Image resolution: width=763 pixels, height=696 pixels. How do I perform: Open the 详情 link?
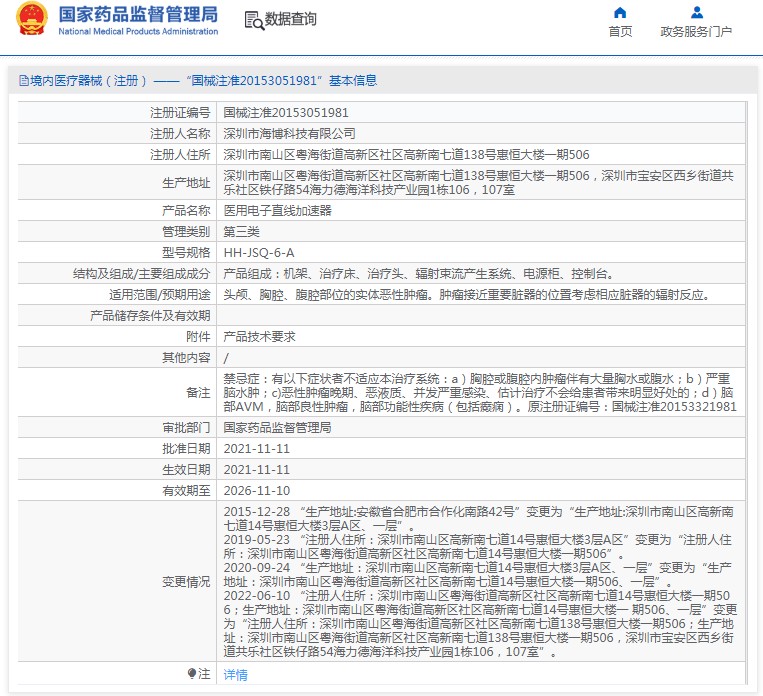click(x=235, y=675)
